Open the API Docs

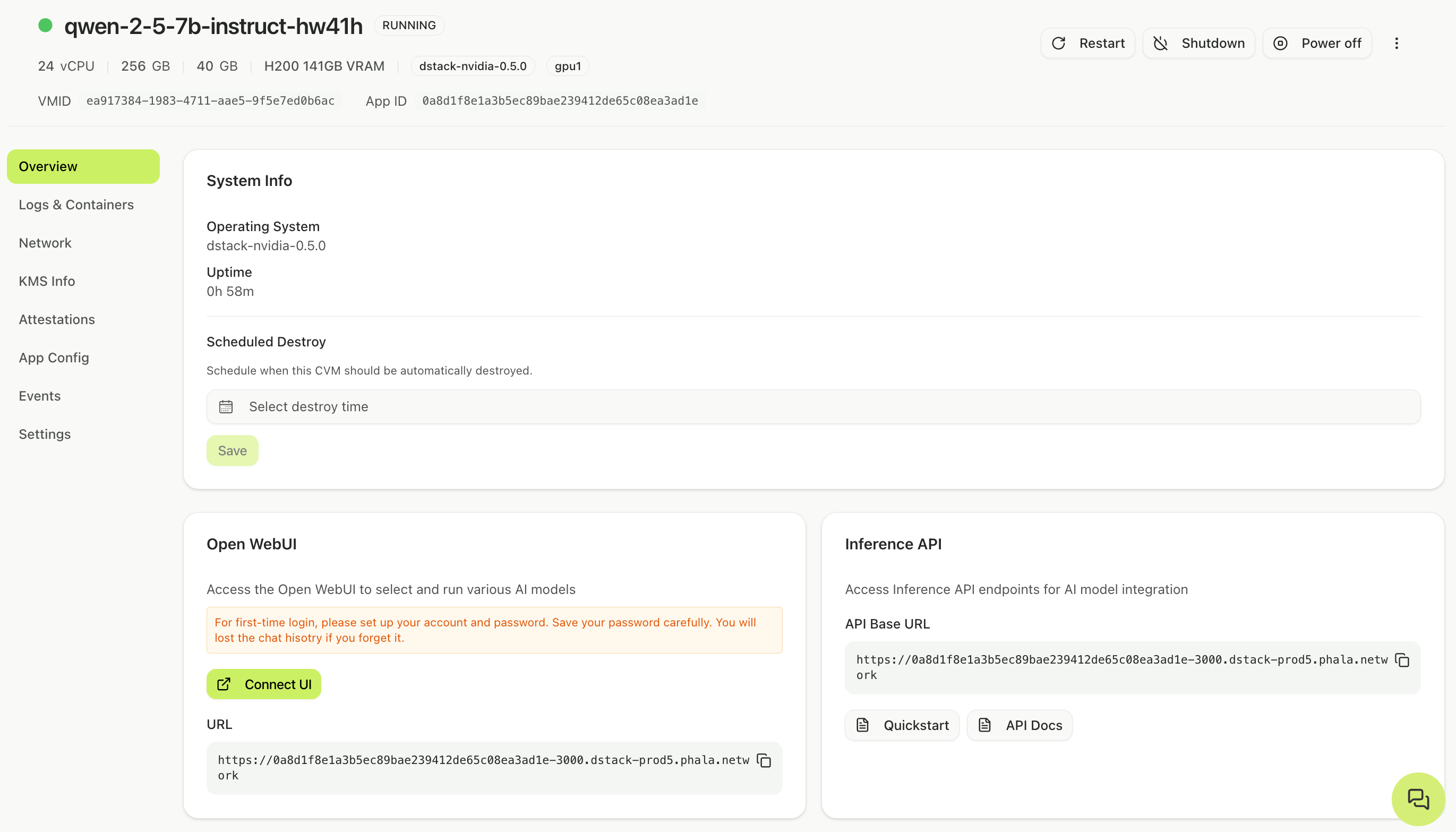coord(1019,725)
